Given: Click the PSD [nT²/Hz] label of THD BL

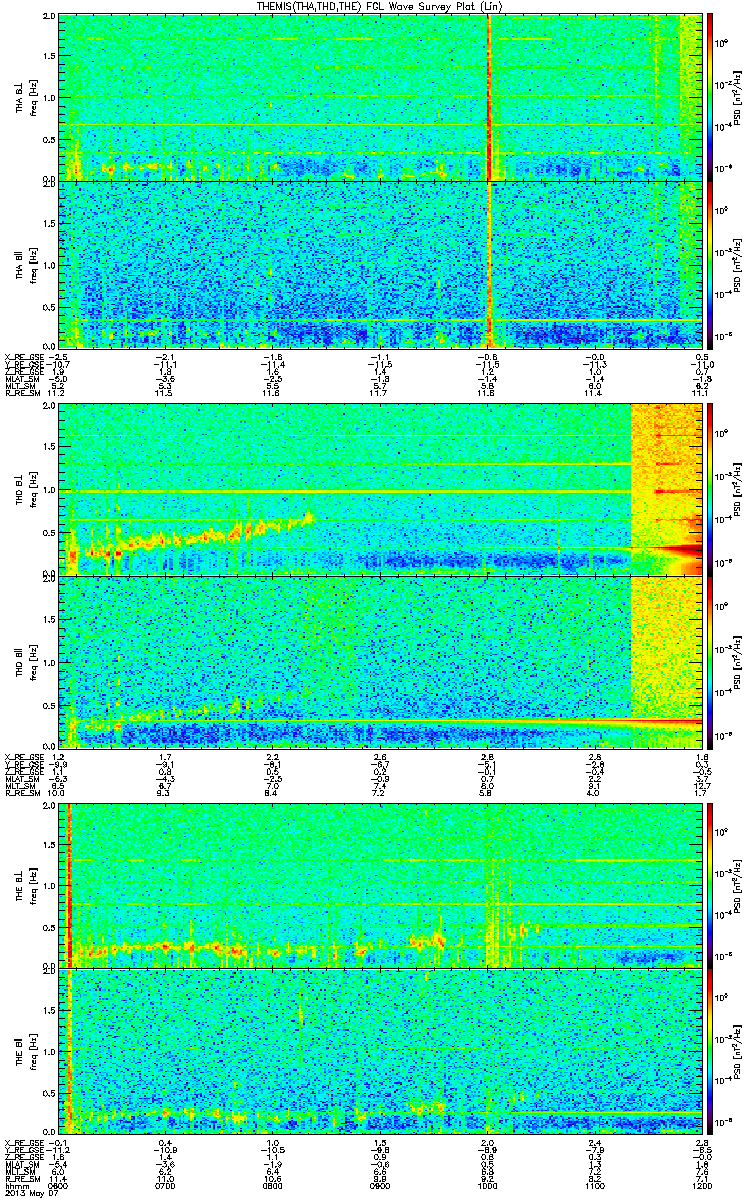Looking at the screenshot, I should coord(736,490).
